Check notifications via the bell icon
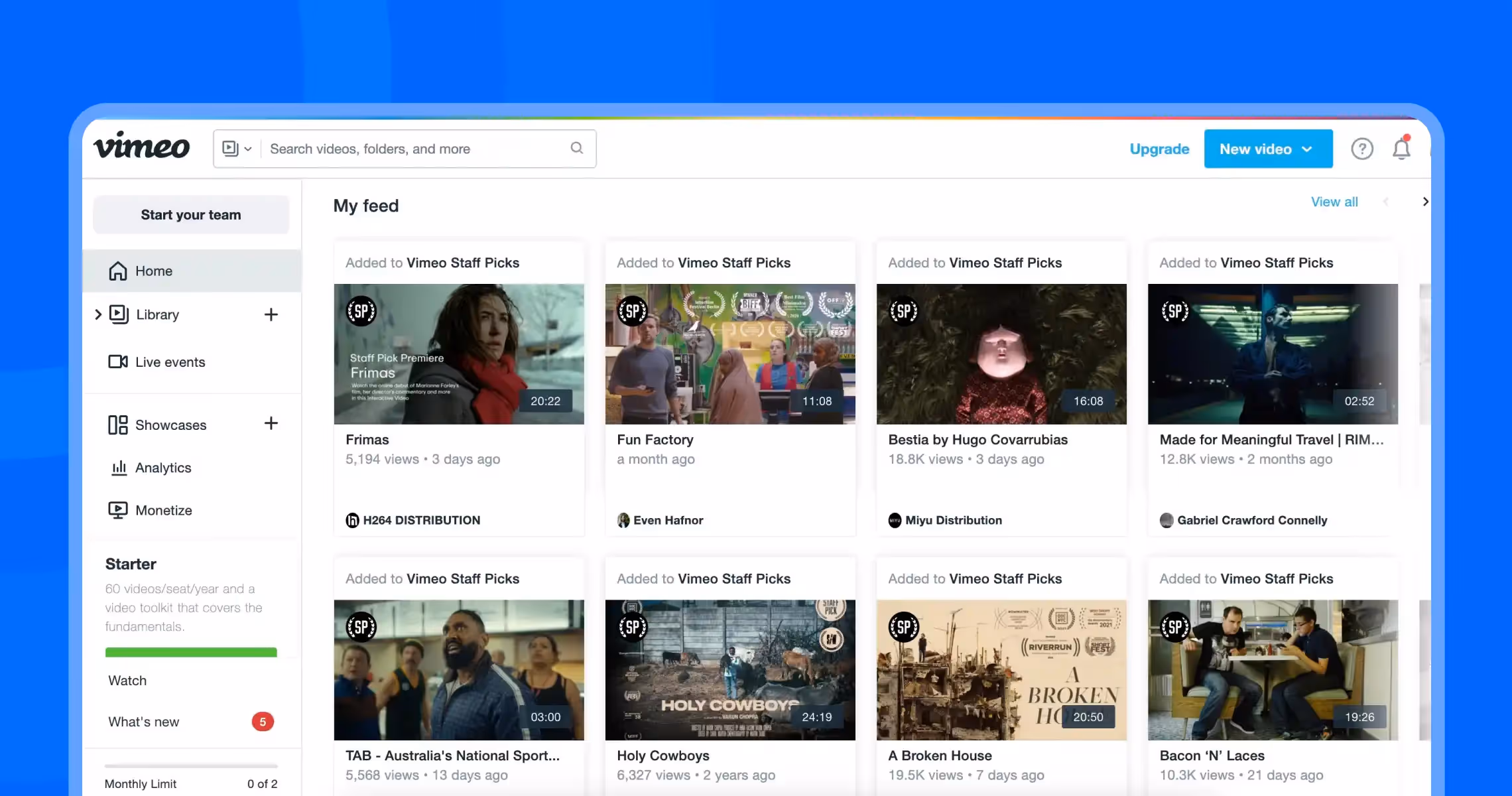 pos(1401,148)
